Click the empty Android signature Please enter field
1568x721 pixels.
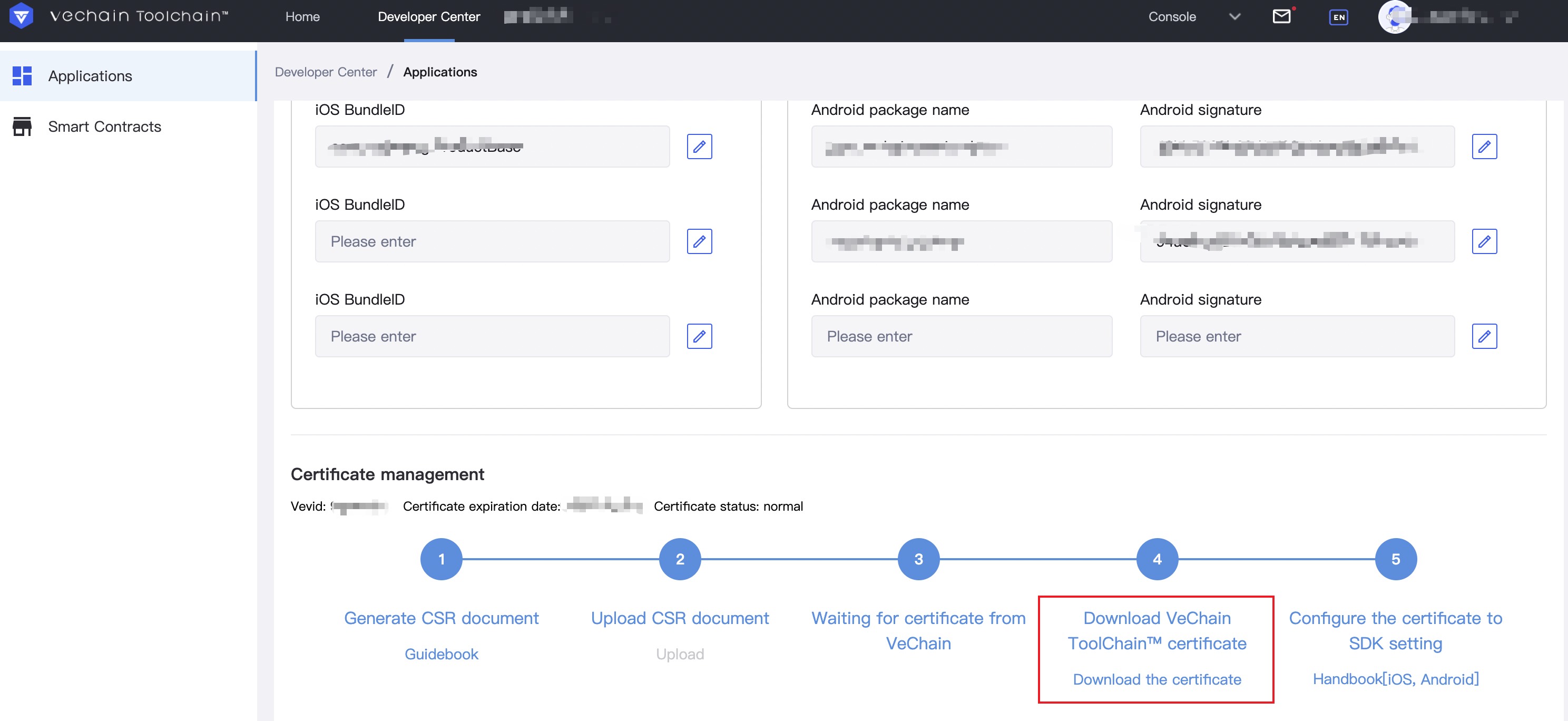(x=1297, y=337)
